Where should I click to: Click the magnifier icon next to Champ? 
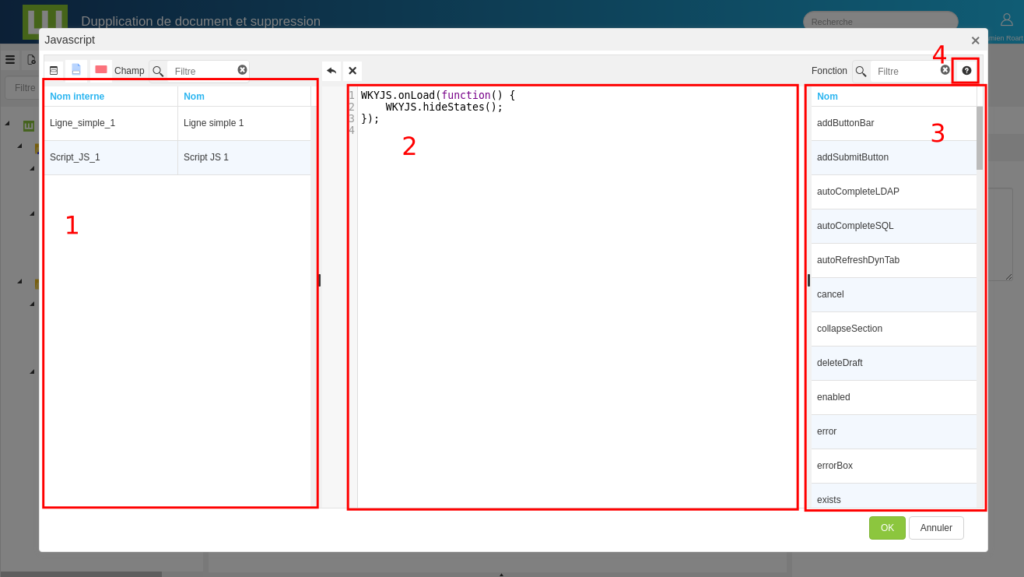[158, 71]
